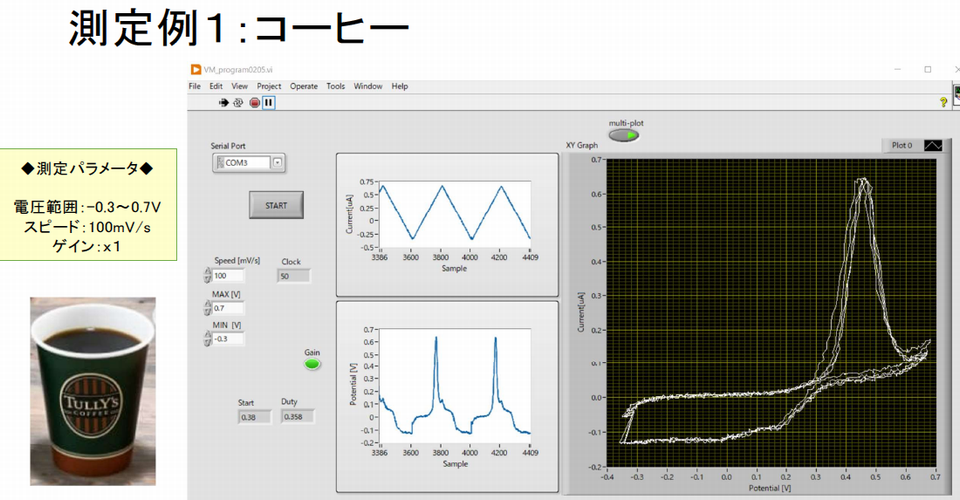Open the Tools menu
The height and width of the screenshot is (500, 960).
(x=336, y=87)
